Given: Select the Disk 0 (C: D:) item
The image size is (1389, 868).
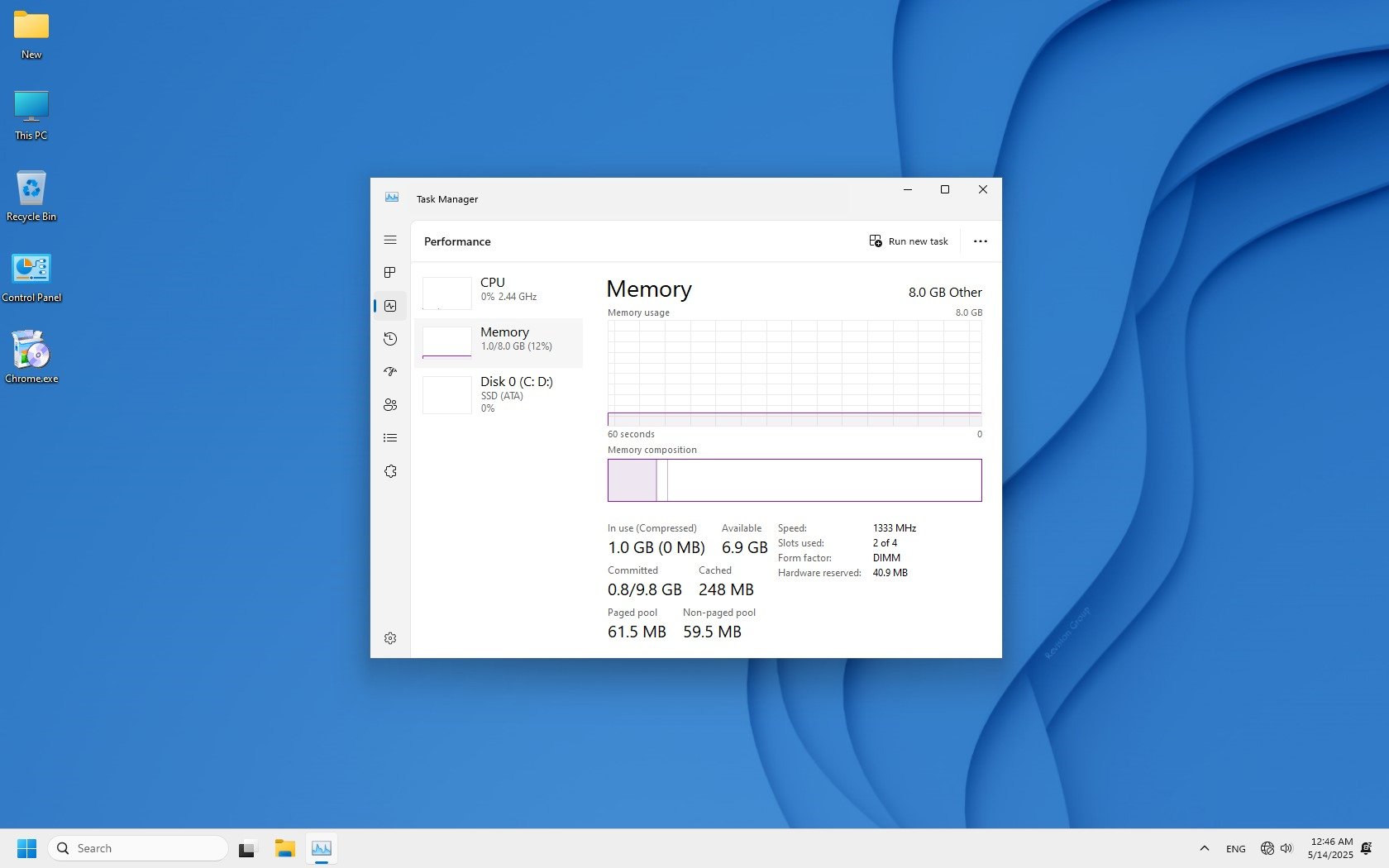Looking at the screenshot, I should point(499,393).
